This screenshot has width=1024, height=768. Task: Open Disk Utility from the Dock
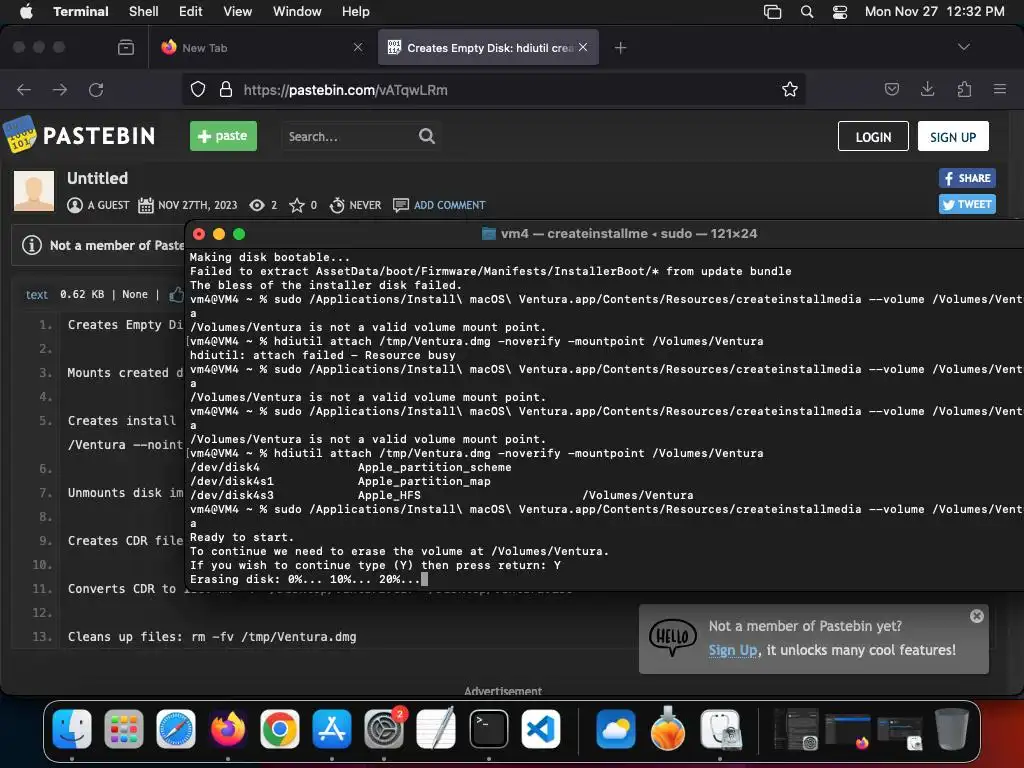point(720,729)
